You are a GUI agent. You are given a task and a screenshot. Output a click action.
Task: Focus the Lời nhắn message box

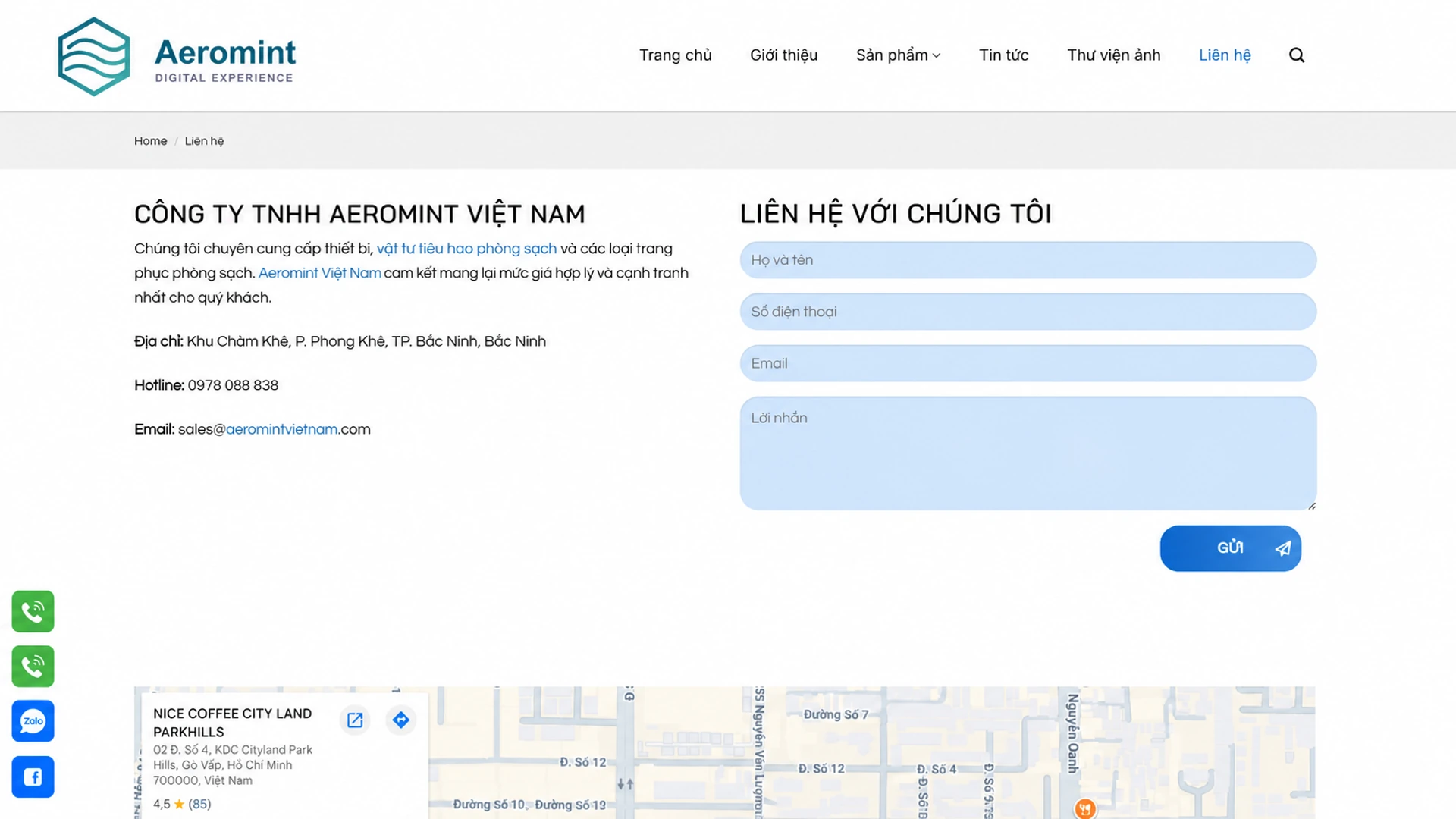(x=1028, y=453)
